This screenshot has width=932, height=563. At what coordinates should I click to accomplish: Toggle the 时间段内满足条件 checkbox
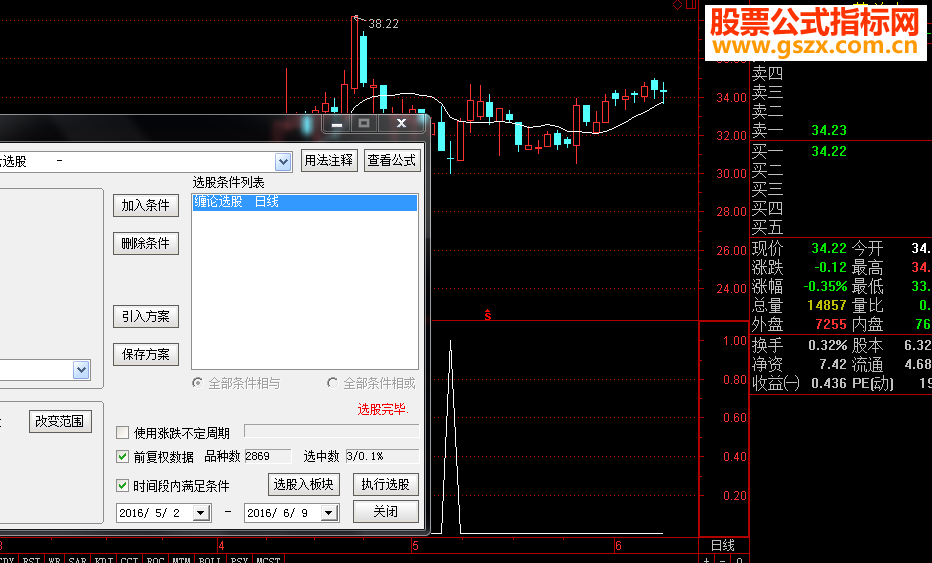tap(122, 486)
